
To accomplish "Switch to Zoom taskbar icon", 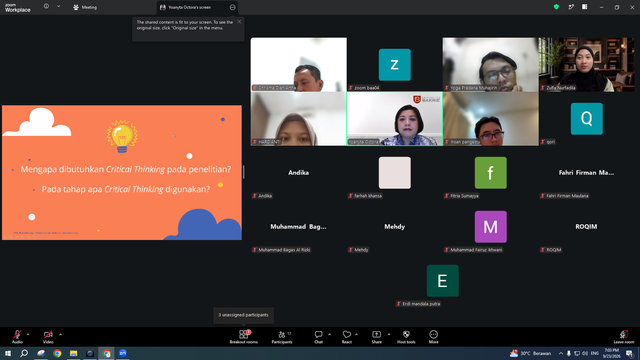I will click(123, 353).
